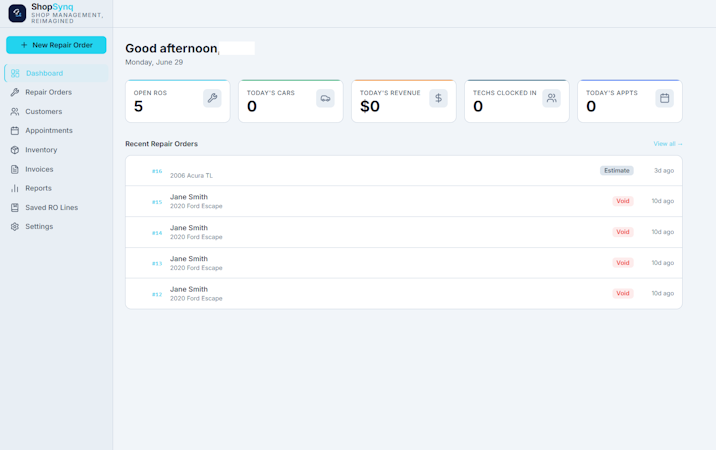This screenshot has width=716, height=450.
Task: Click the View all link
Action: click(x=668, y=144)
